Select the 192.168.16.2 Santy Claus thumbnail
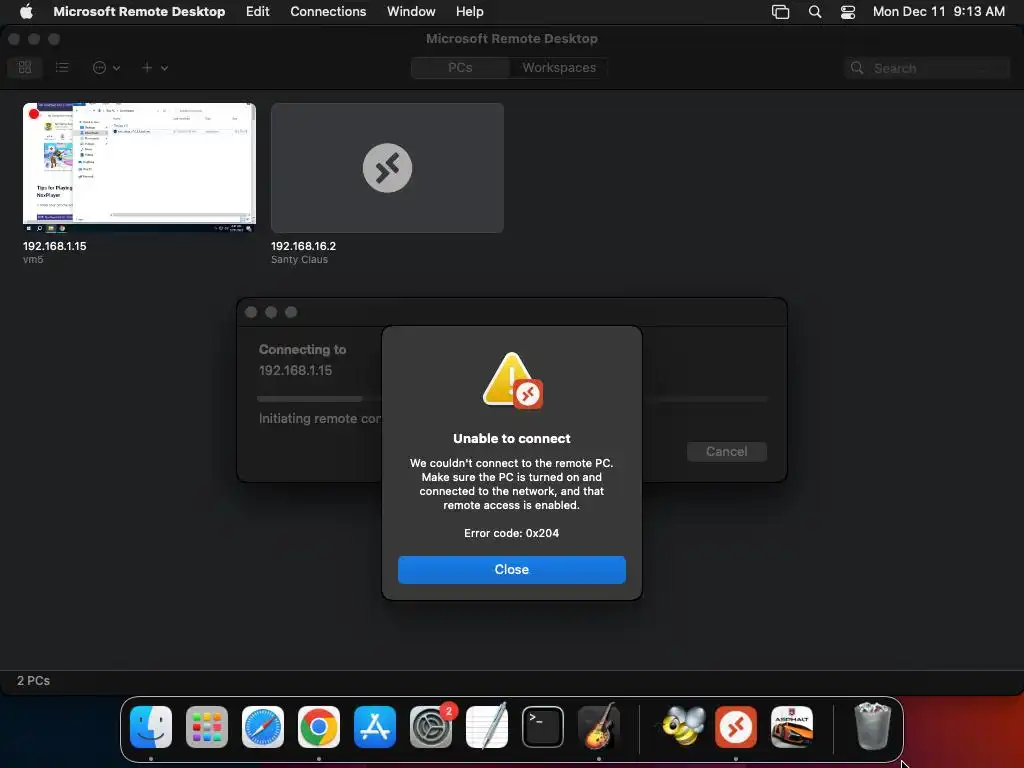Viewport: 1024px width, 768px height. tap(387, 167)
